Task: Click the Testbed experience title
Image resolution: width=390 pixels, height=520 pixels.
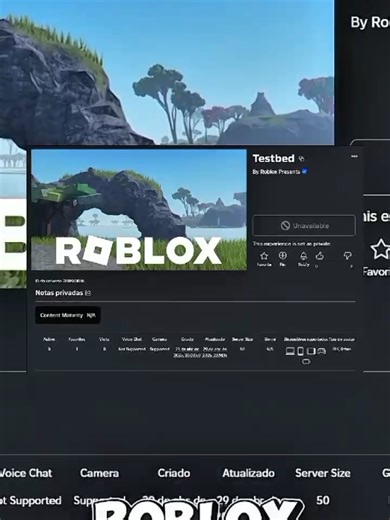Action: [x=274, y=158]
